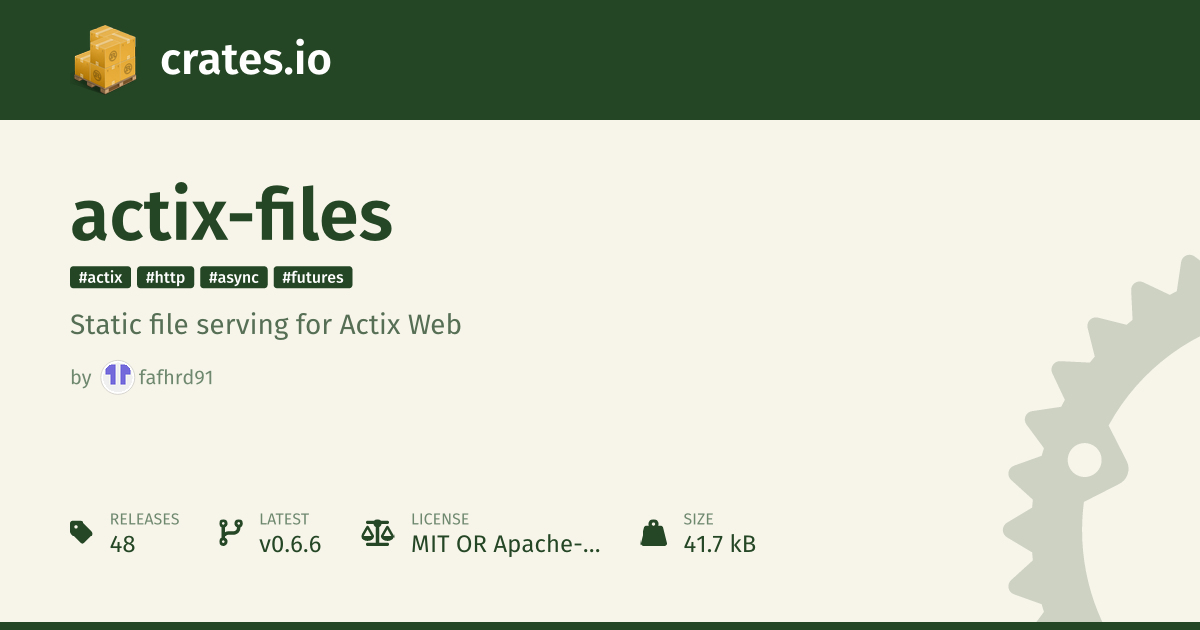Image resolution: width=1200 pixels, height=630 pixels.
Task: Click the v0.6.6 latest version value
Action: pyautogui.click(x=290, y=545)
